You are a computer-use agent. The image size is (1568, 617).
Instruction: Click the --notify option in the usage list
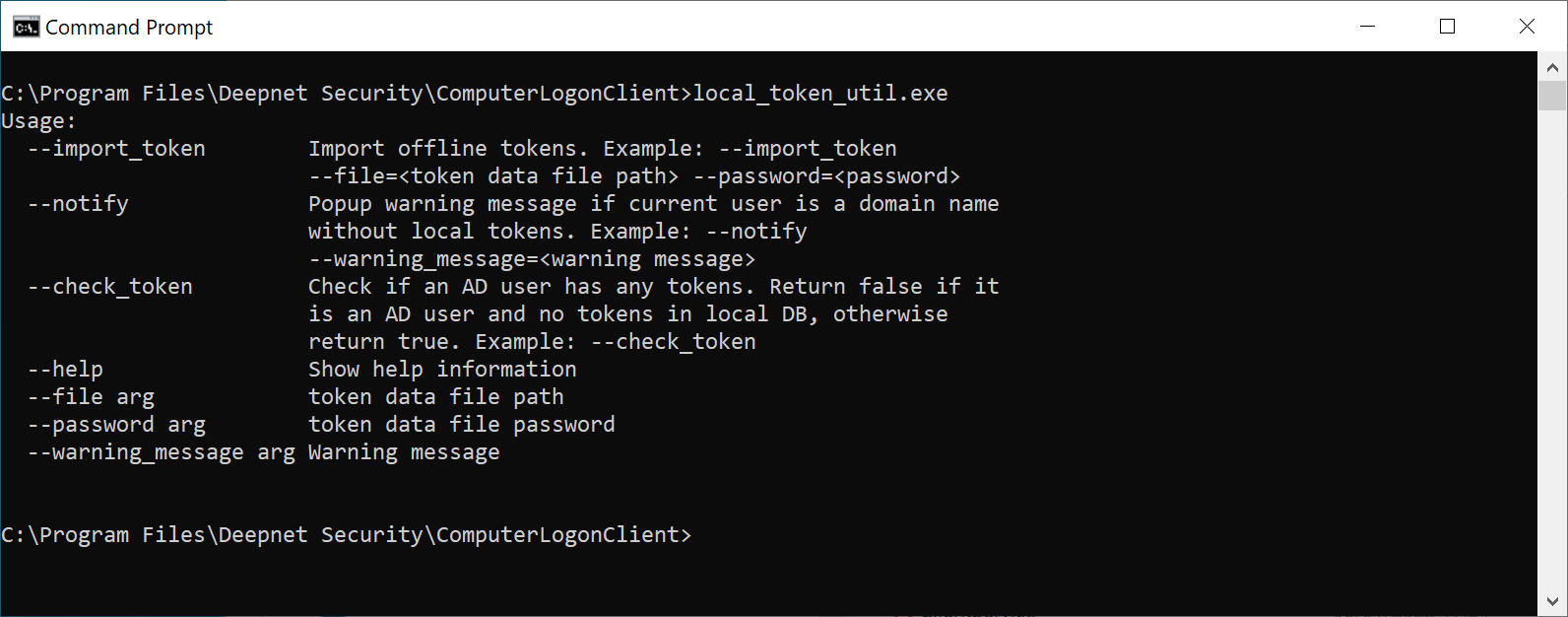[x=78, y=204]
